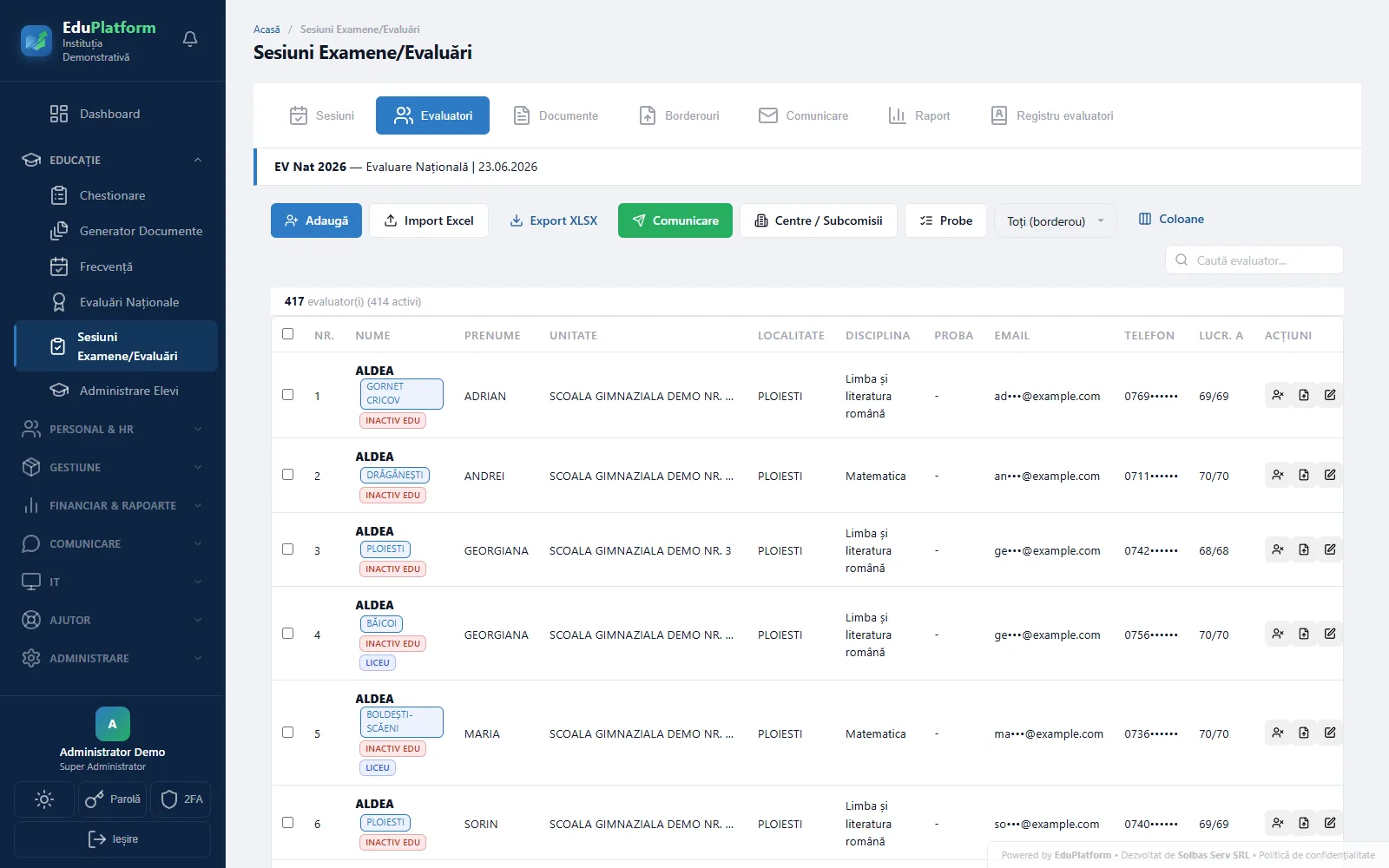Focus the Caută evaluator search field
Viewport: 1389px width, 868px height.
click(1254, 260)
